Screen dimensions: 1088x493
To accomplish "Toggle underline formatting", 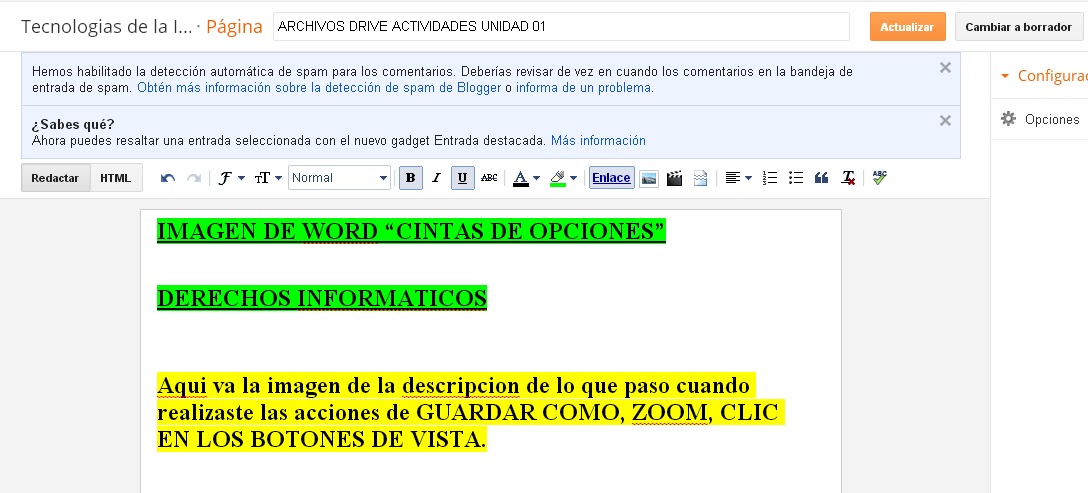I will [463, 178].
